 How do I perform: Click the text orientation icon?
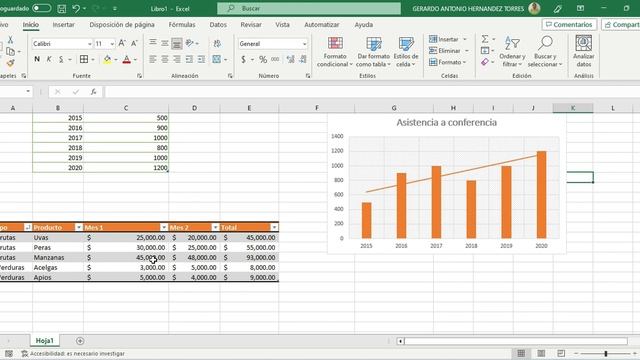[x=190, y=43]
